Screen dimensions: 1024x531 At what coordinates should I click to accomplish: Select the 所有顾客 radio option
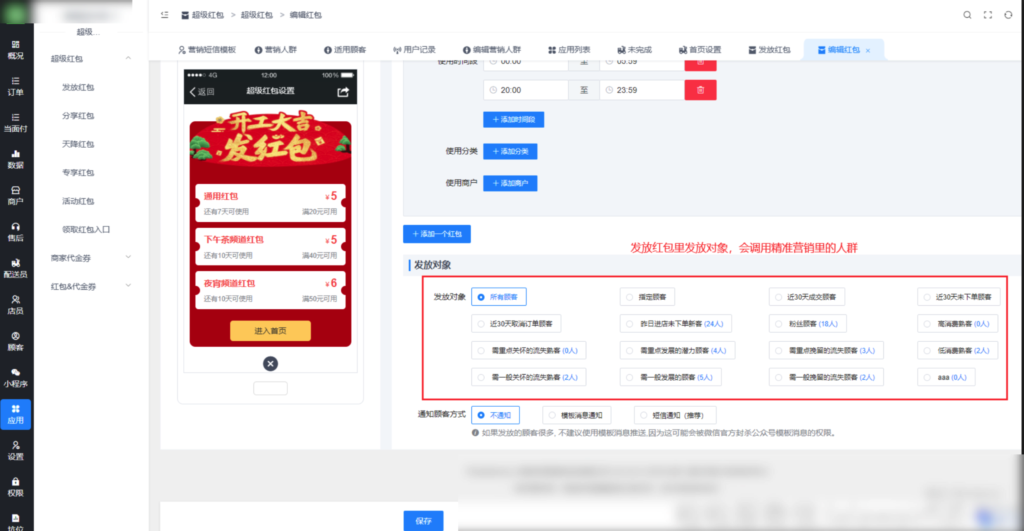coord(499,297)
